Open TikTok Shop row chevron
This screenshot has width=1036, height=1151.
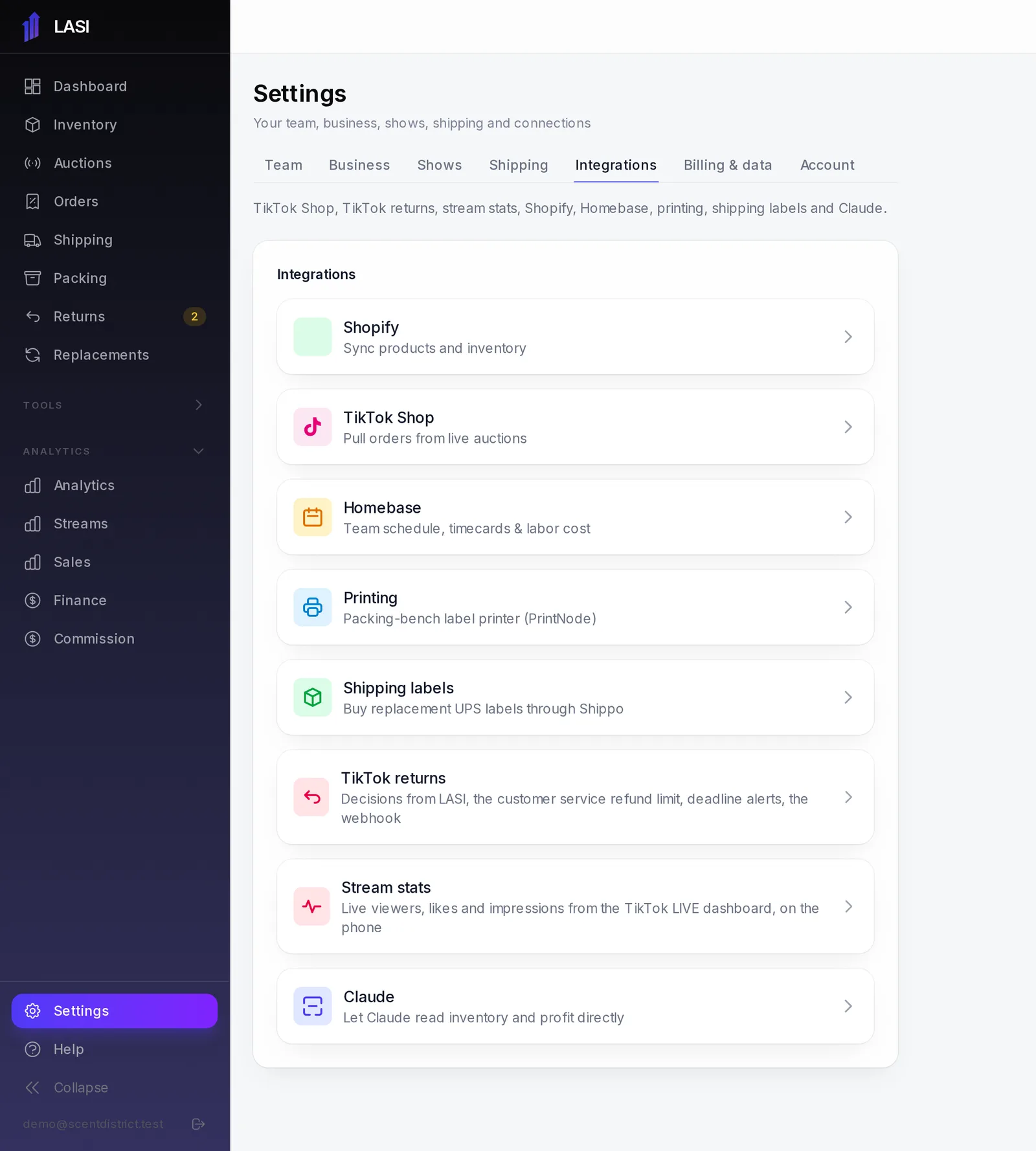click(x=848, y=427)
